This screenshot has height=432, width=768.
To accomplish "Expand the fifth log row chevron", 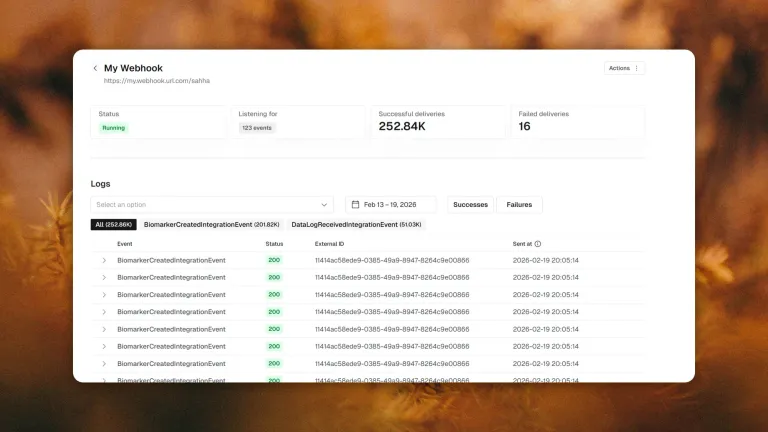I will [104, 330].
